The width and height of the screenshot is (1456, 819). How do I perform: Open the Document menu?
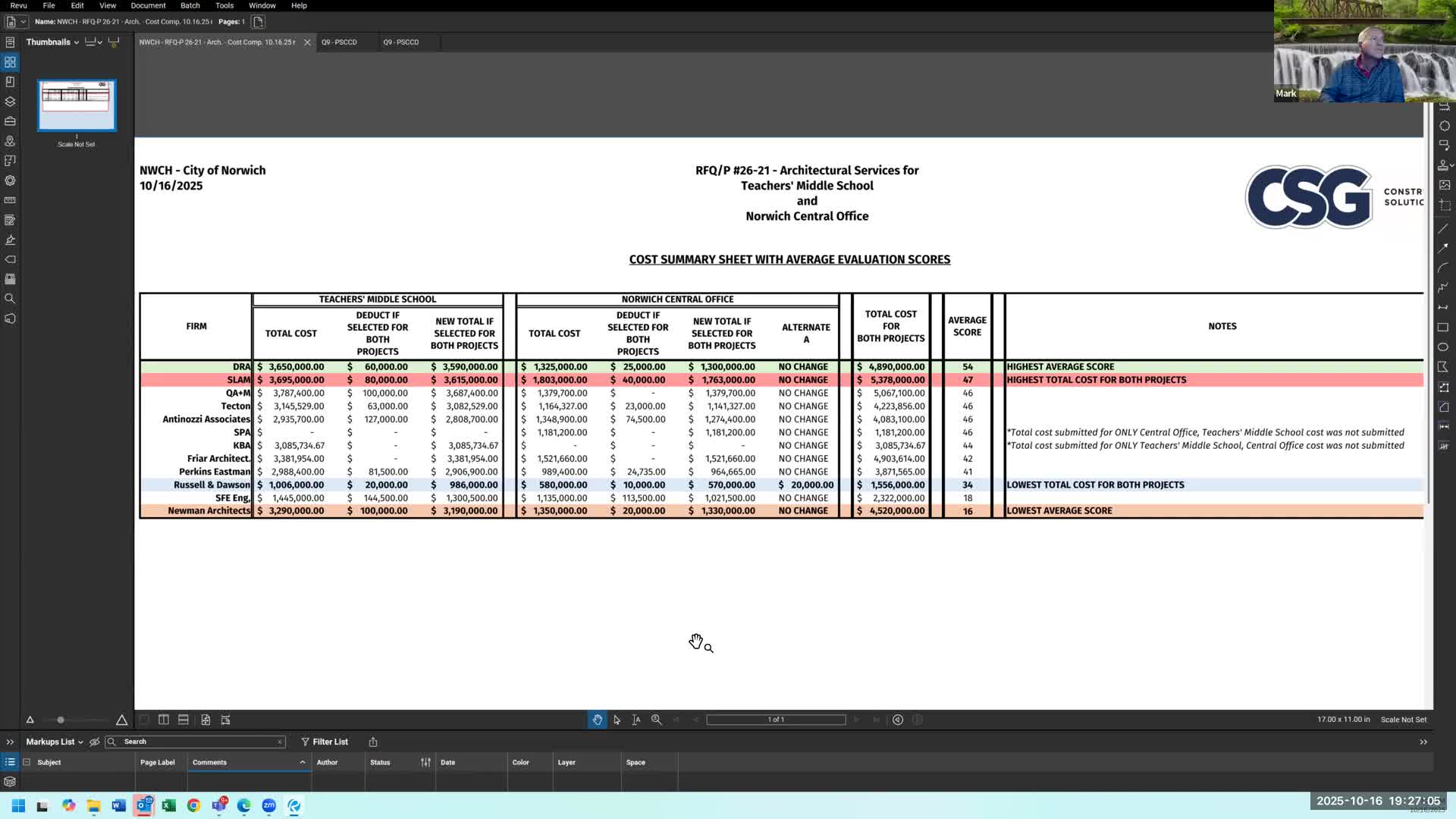click(148, 5)
